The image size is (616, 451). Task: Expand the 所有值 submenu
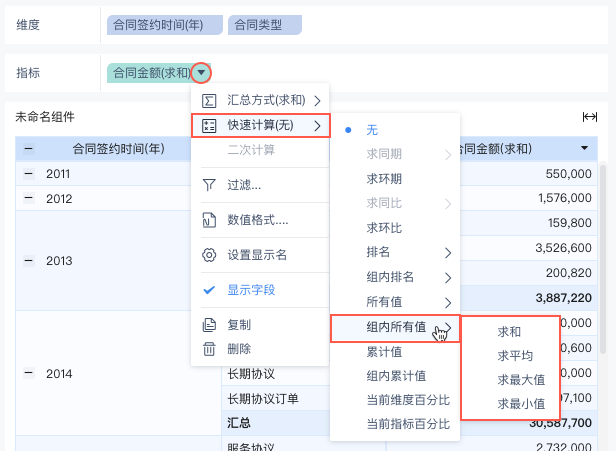coord(395,302)
